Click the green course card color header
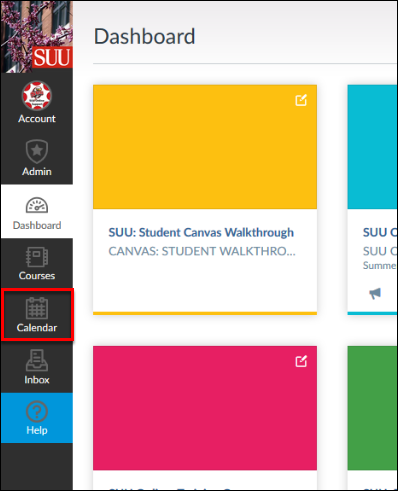Screen dimensions: 398x491 (x=372, y=408)
